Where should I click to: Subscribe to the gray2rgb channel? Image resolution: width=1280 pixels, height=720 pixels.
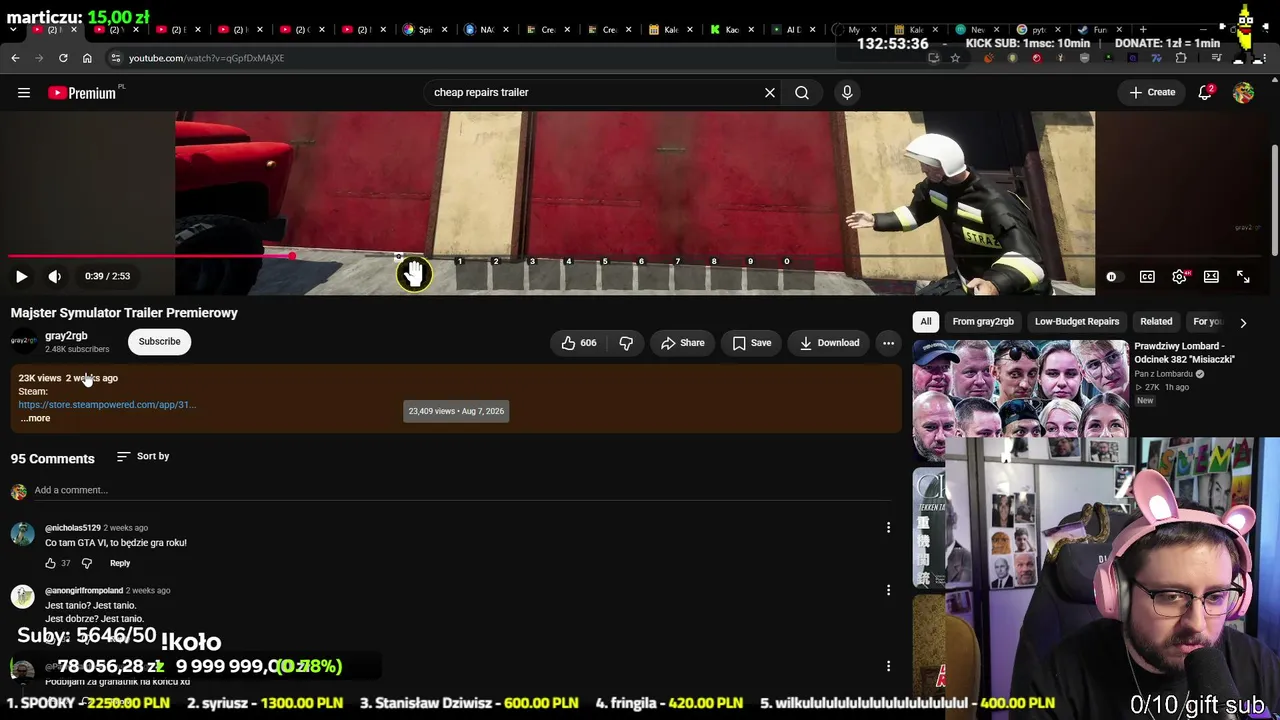[x=159, y=342]
